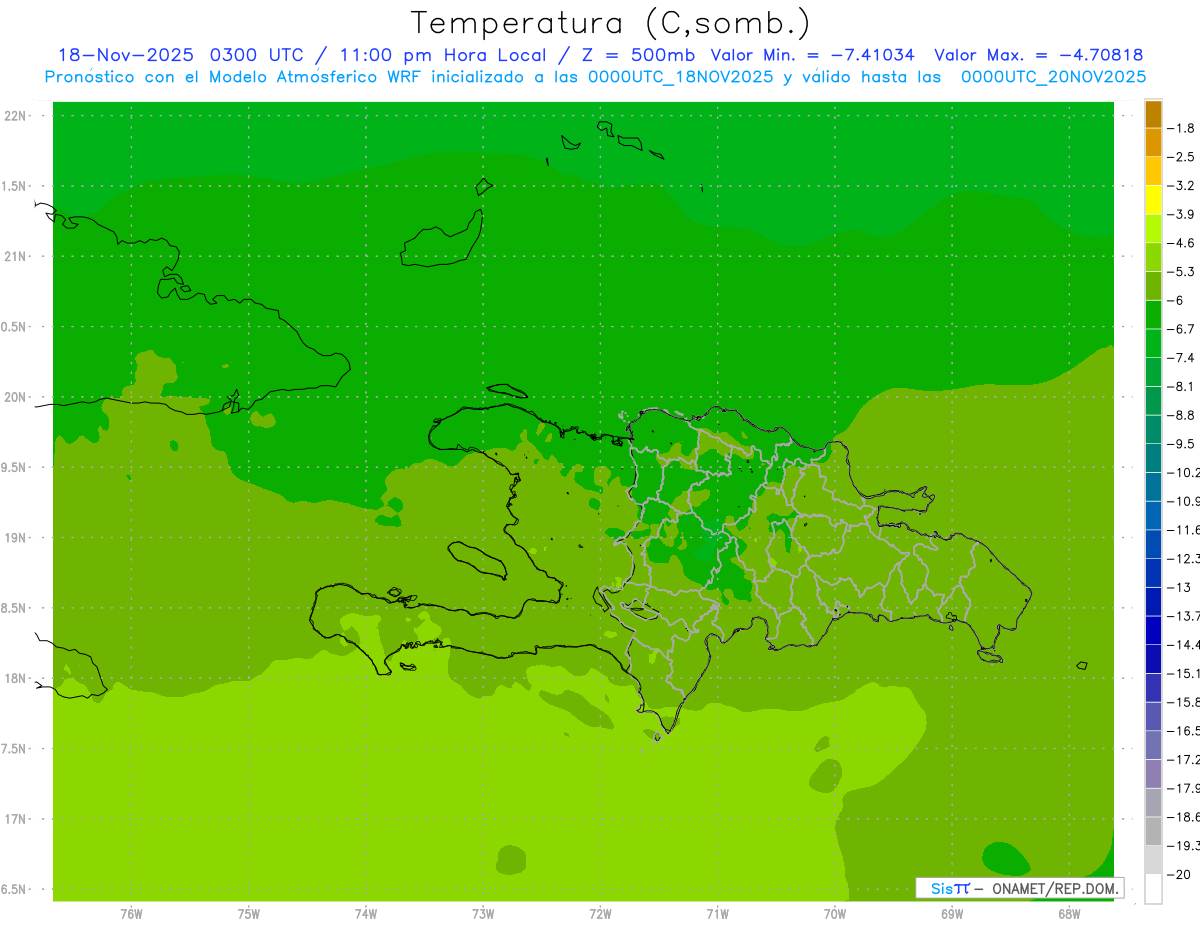Click the legend value "-4.6"
This screenshot has height=927, width=1200.
(x=1182, y=243)
